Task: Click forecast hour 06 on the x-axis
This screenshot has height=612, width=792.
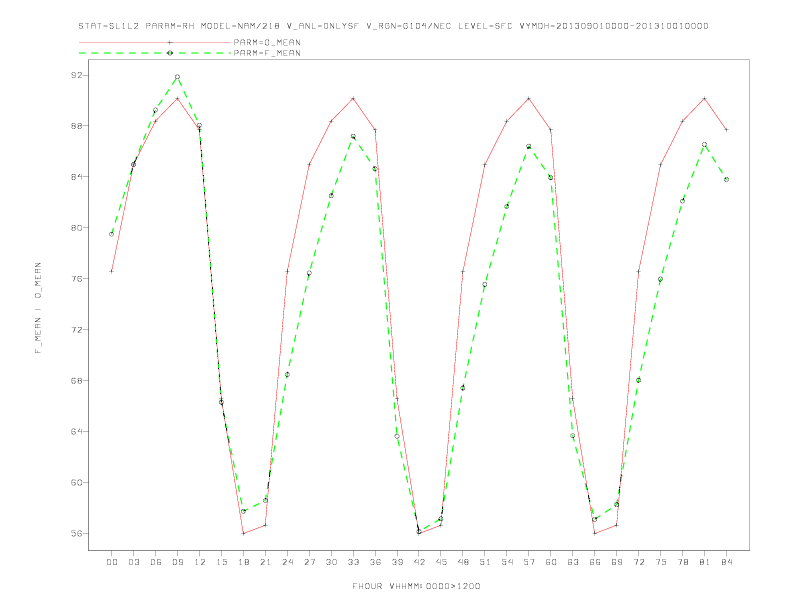Action: (x=156, y=562)
